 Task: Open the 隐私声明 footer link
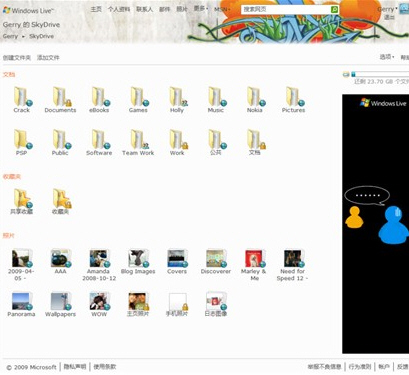click(x=75, y=367)
